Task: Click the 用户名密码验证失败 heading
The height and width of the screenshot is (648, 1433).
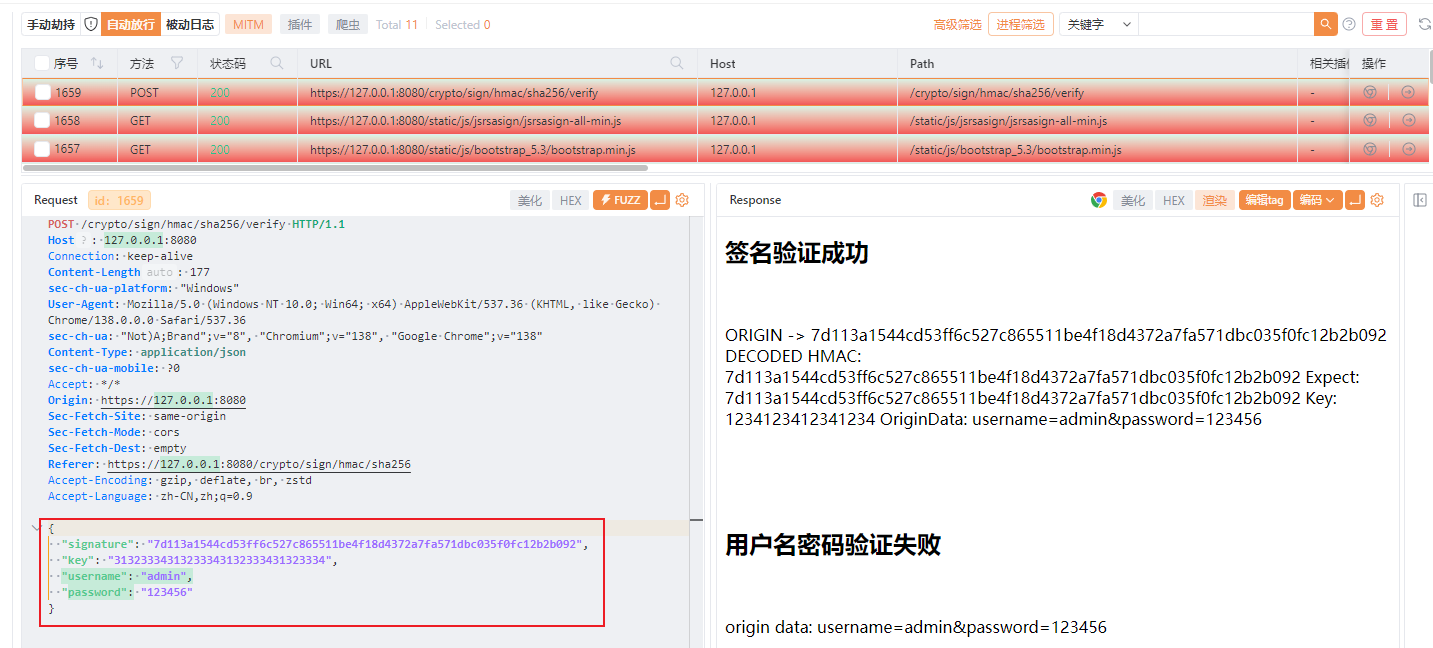Action: pyautogui.click(x=833, y=545)
